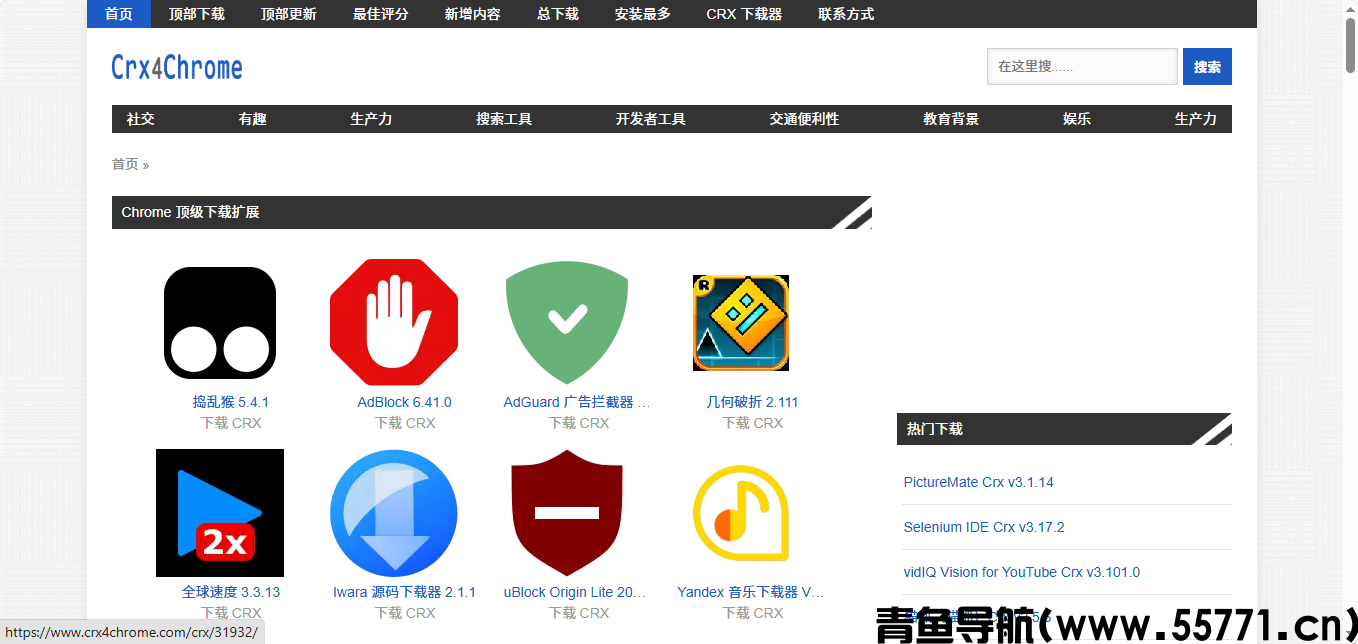The image size is (1358, 644).
Task: Open the AdBlock red stop-hand icon
Action: tap(394, 322)
